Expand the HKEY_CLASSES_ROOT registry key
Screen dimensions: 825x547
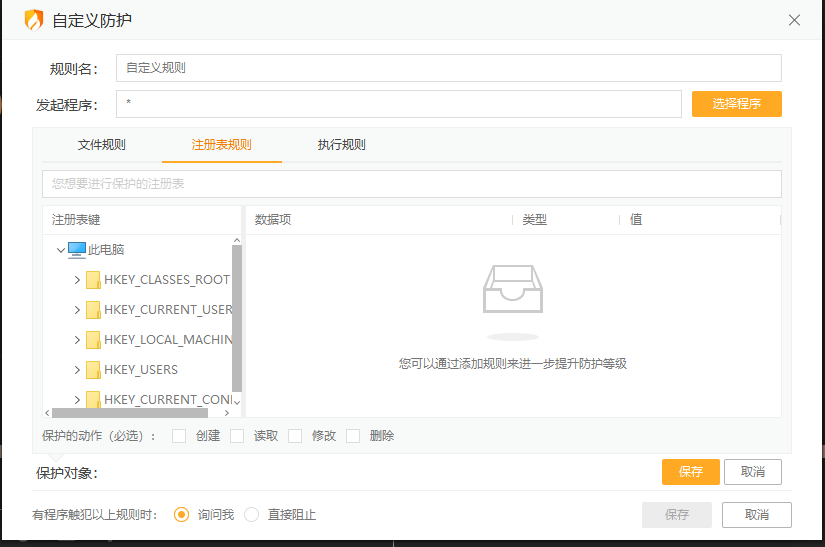click(77, 280)
